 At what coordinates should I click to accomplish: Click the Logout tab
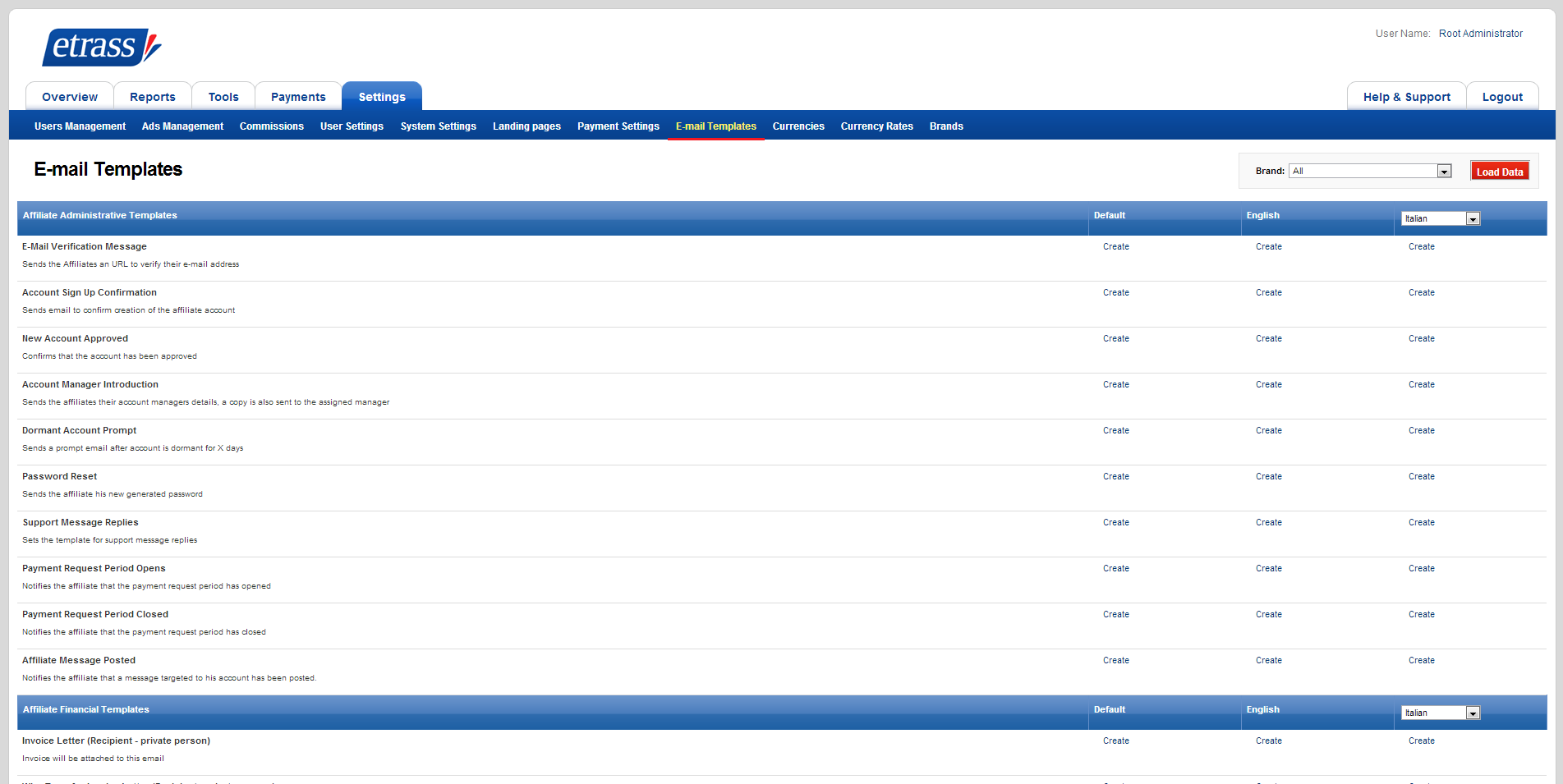coord(1501,97)
